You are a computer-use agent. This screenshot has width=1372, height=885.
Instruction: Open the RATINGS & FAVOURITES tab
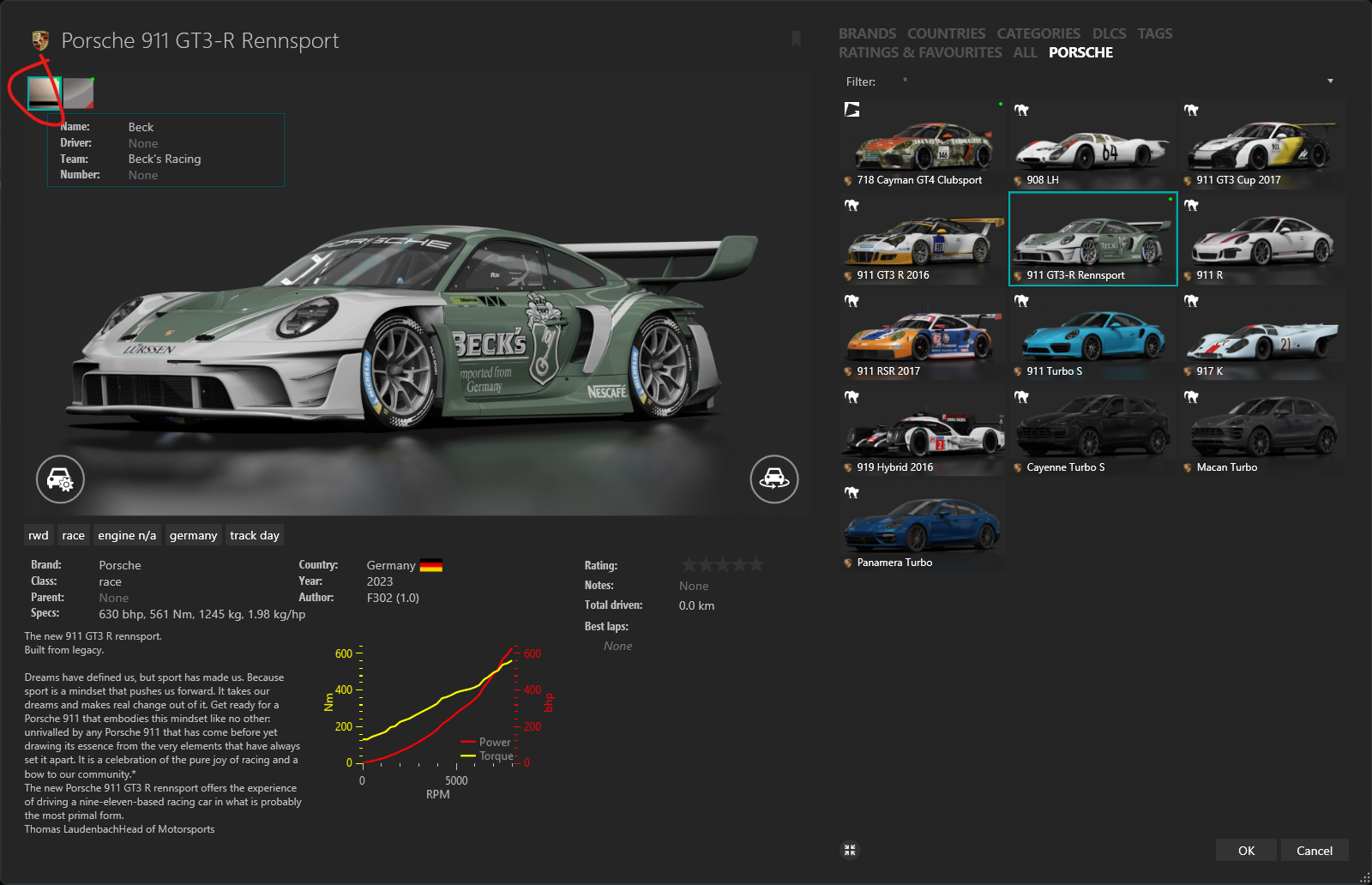click(920, 52)
